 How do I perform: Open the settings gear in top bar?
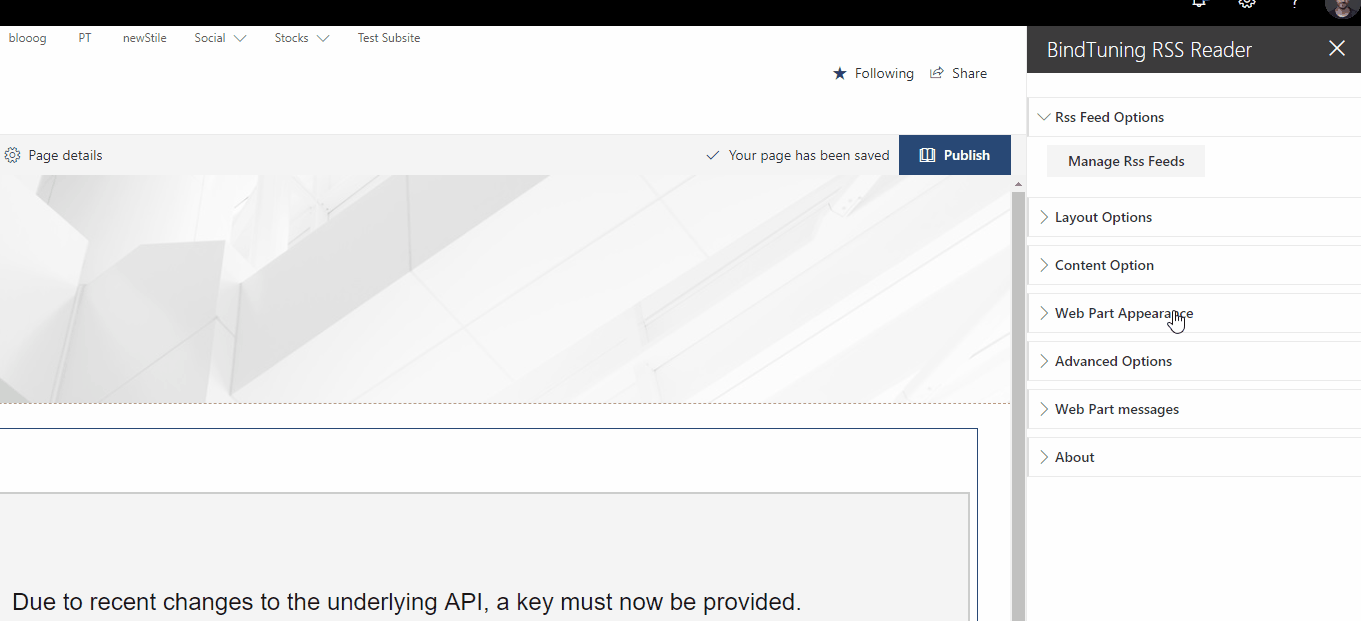coord(1247,4)
